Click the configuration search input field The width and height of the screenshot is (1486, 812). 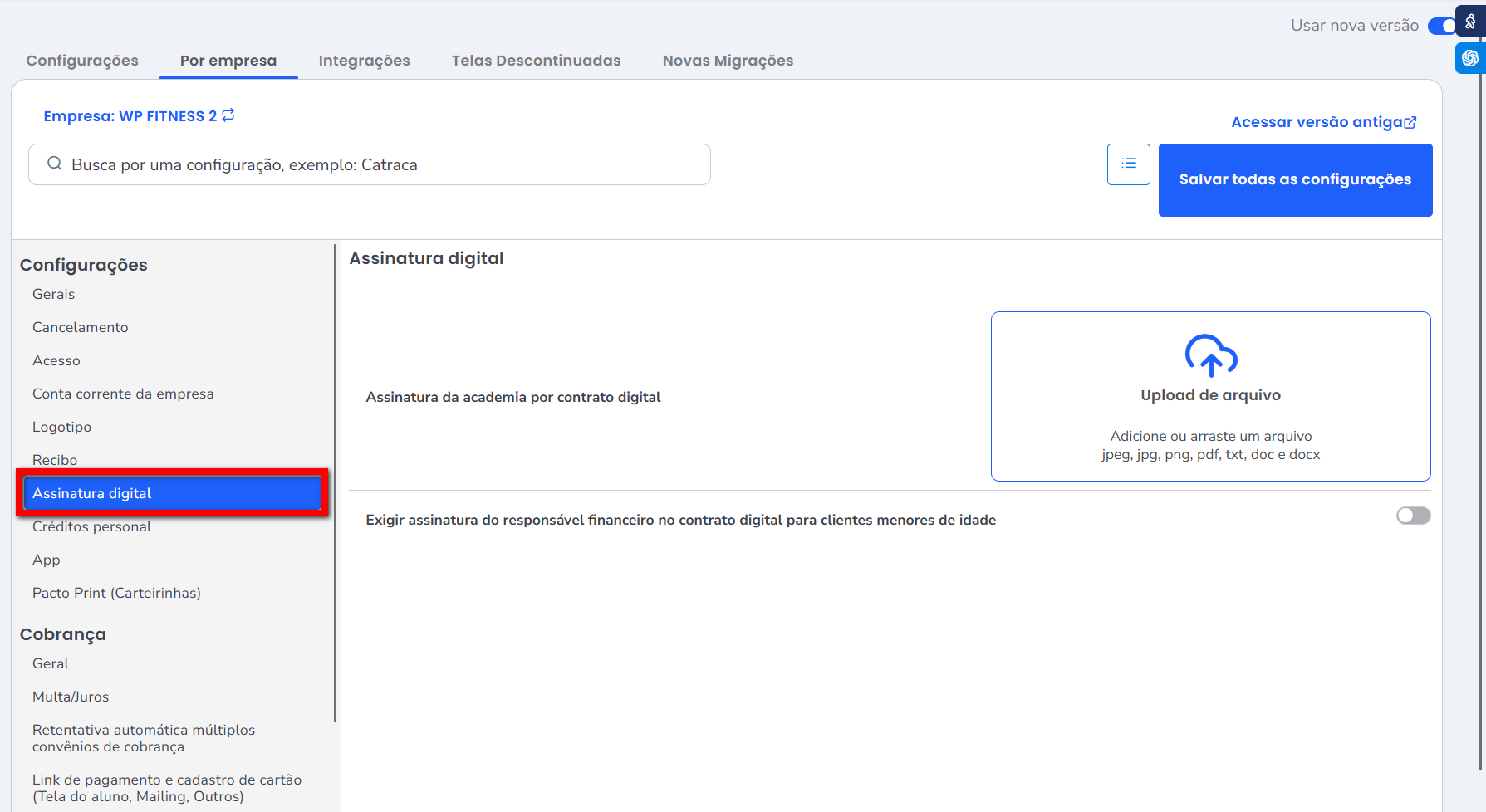tap(382, 164)
